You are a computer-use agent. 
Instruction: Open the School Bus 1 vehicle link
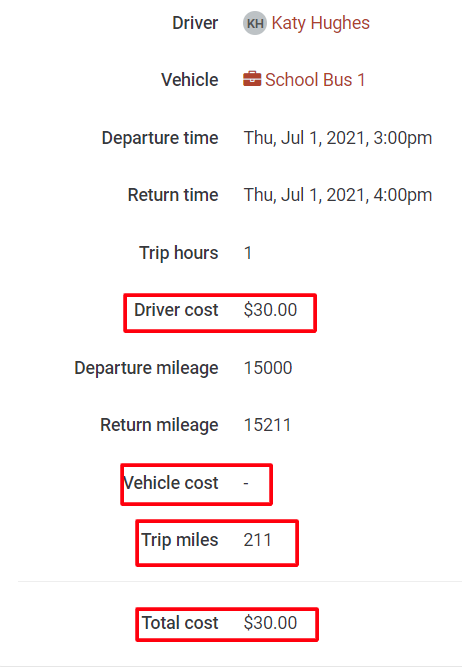click(x=315, y=80)
